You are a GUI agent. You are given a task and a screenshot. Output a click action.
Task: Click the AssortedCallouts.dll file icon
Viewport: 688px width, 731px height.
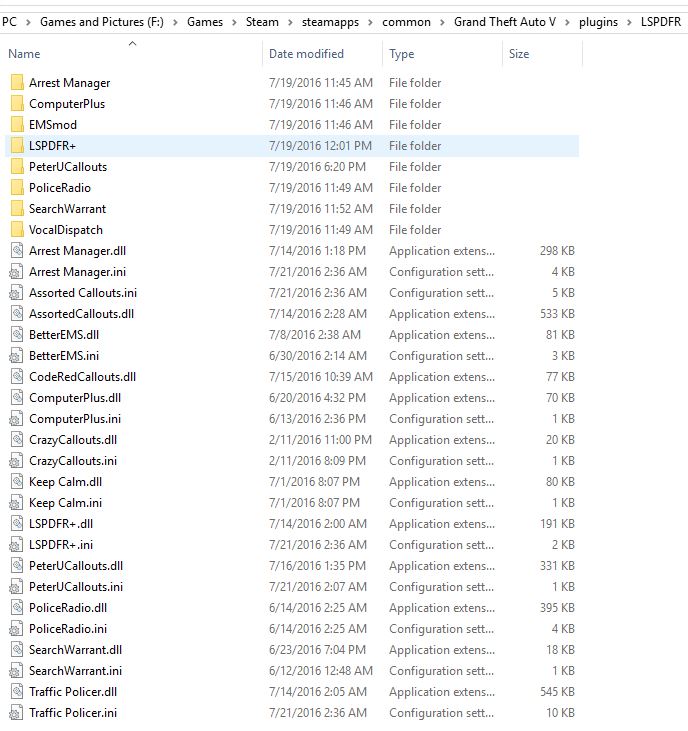point(17,313)
